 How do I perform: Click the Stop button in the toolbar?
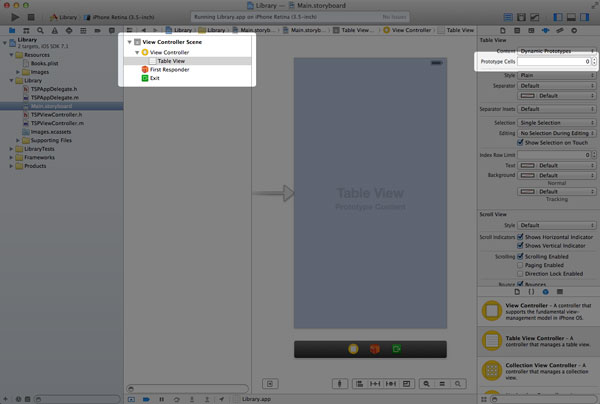coord(31,17)
